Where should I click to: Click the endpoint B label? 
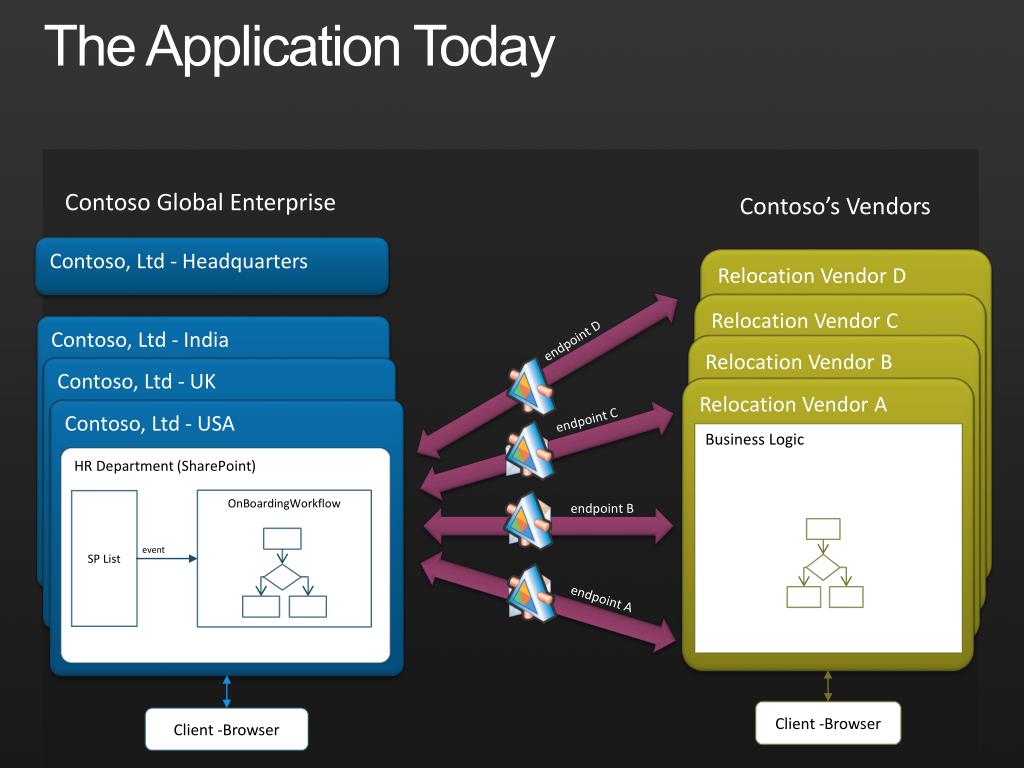[x=601, y=508]
